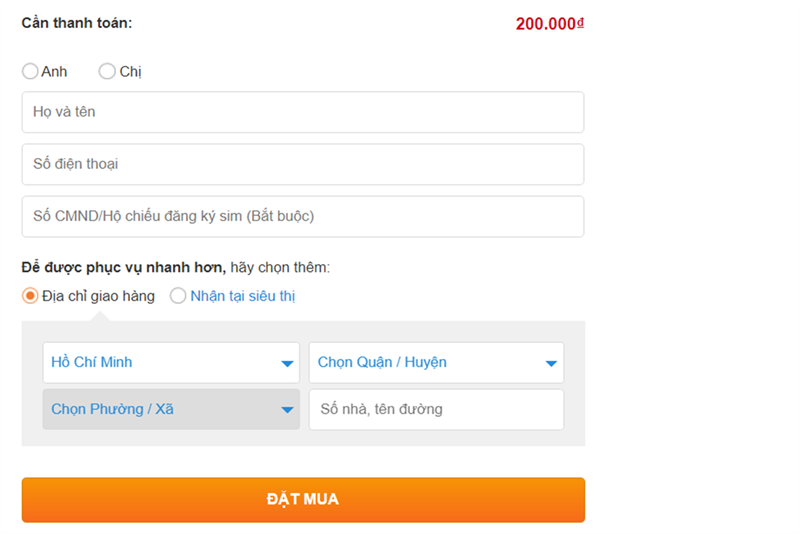Click the triangle pointer above the address panel
Viewport: 800px width, 534px height.
pyautogui.click(x=99, y=316)
